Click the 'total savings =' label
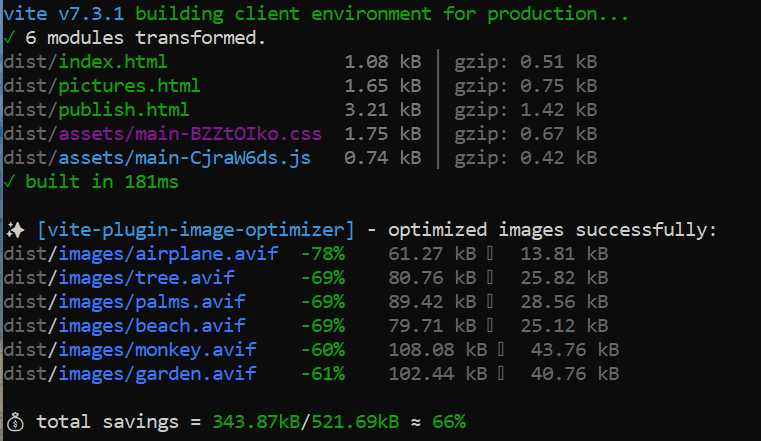 [119, 422]
